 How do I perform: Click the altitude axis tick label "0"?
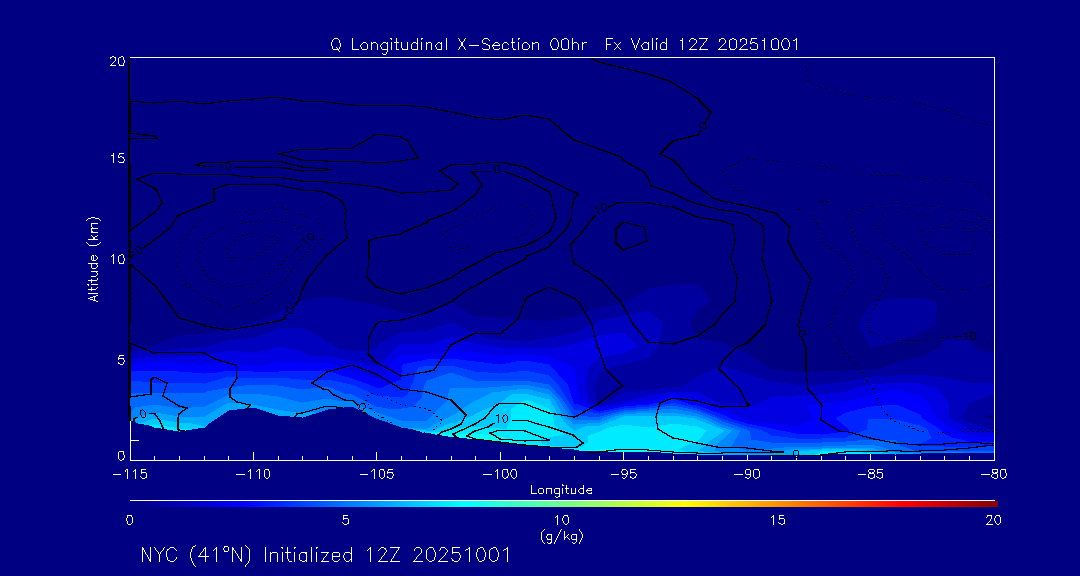pos(120,455)
